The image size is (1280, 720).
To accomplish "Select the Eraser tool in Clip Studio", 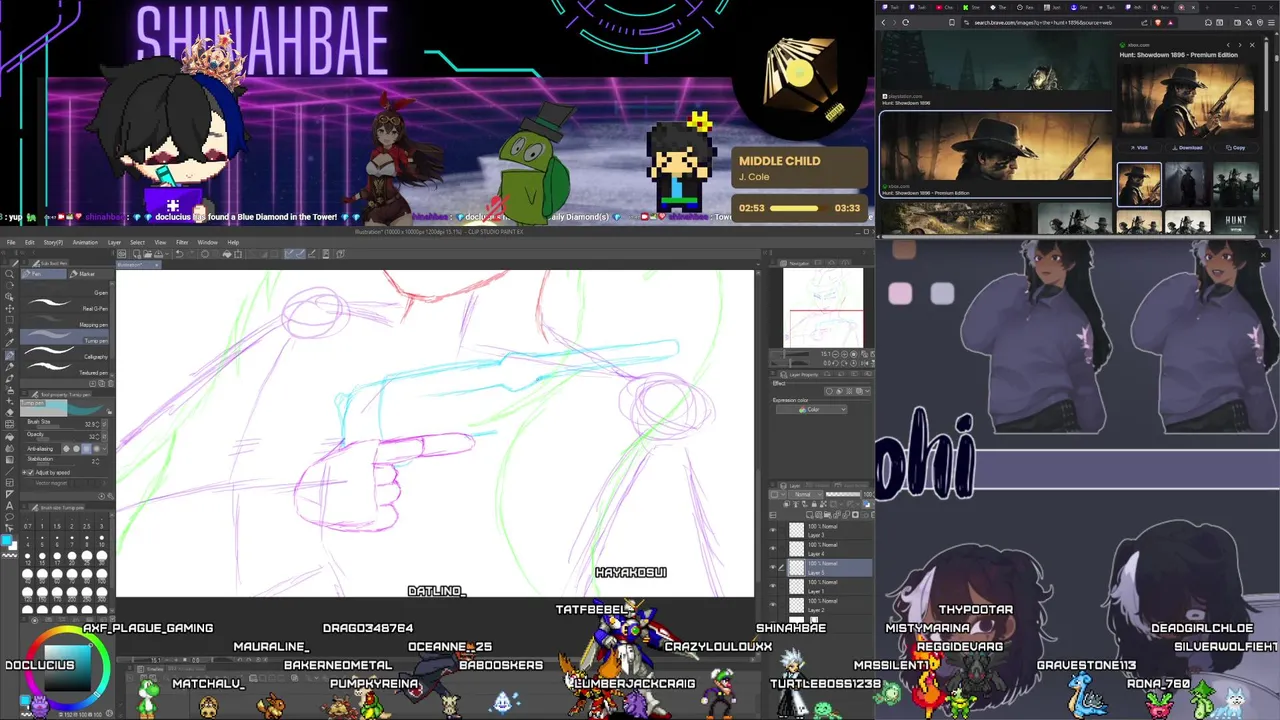I will click(9, 412).
